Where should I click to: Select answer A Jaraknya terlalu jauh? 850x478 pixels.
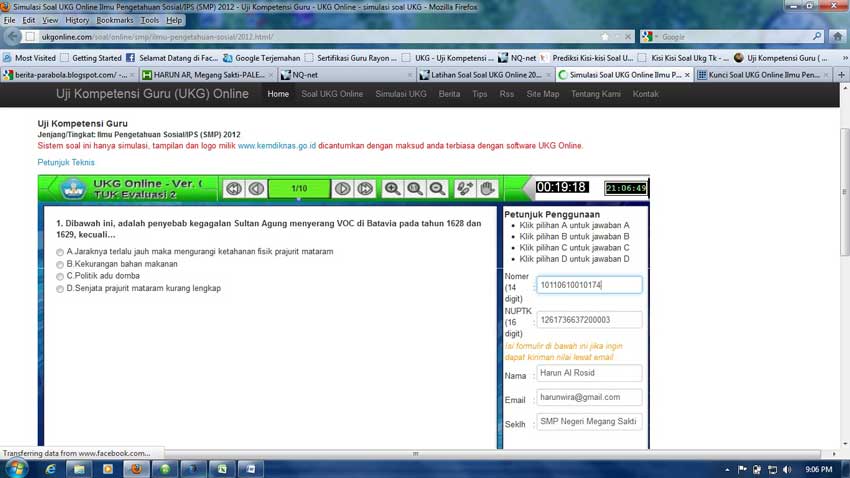coord(60,252)
